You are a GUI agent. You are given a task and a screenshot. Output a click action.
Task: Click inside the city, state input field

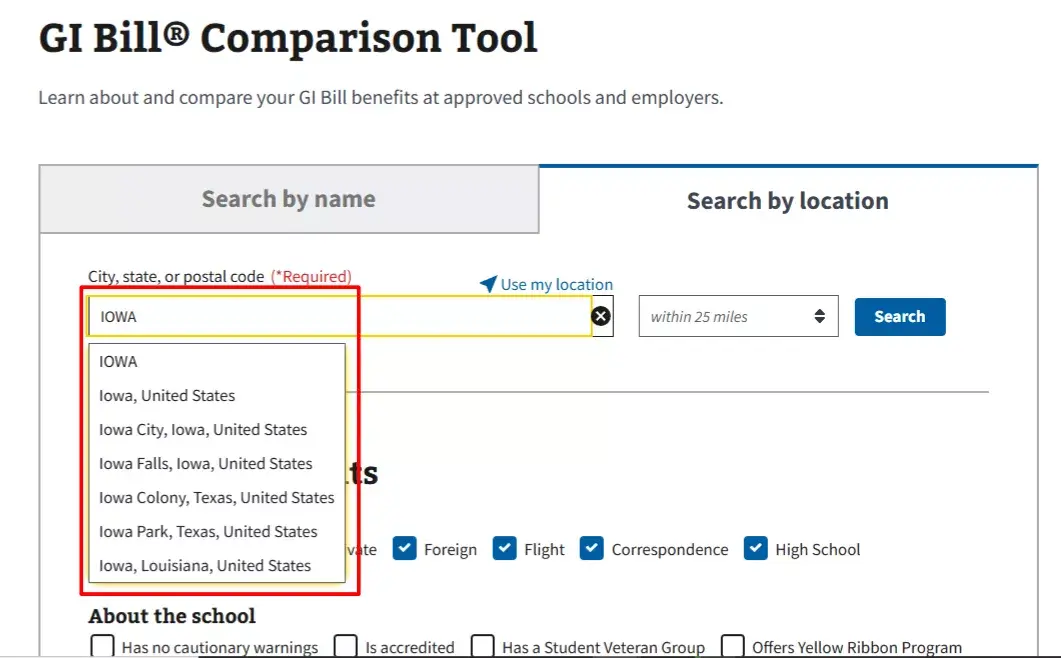300,316
